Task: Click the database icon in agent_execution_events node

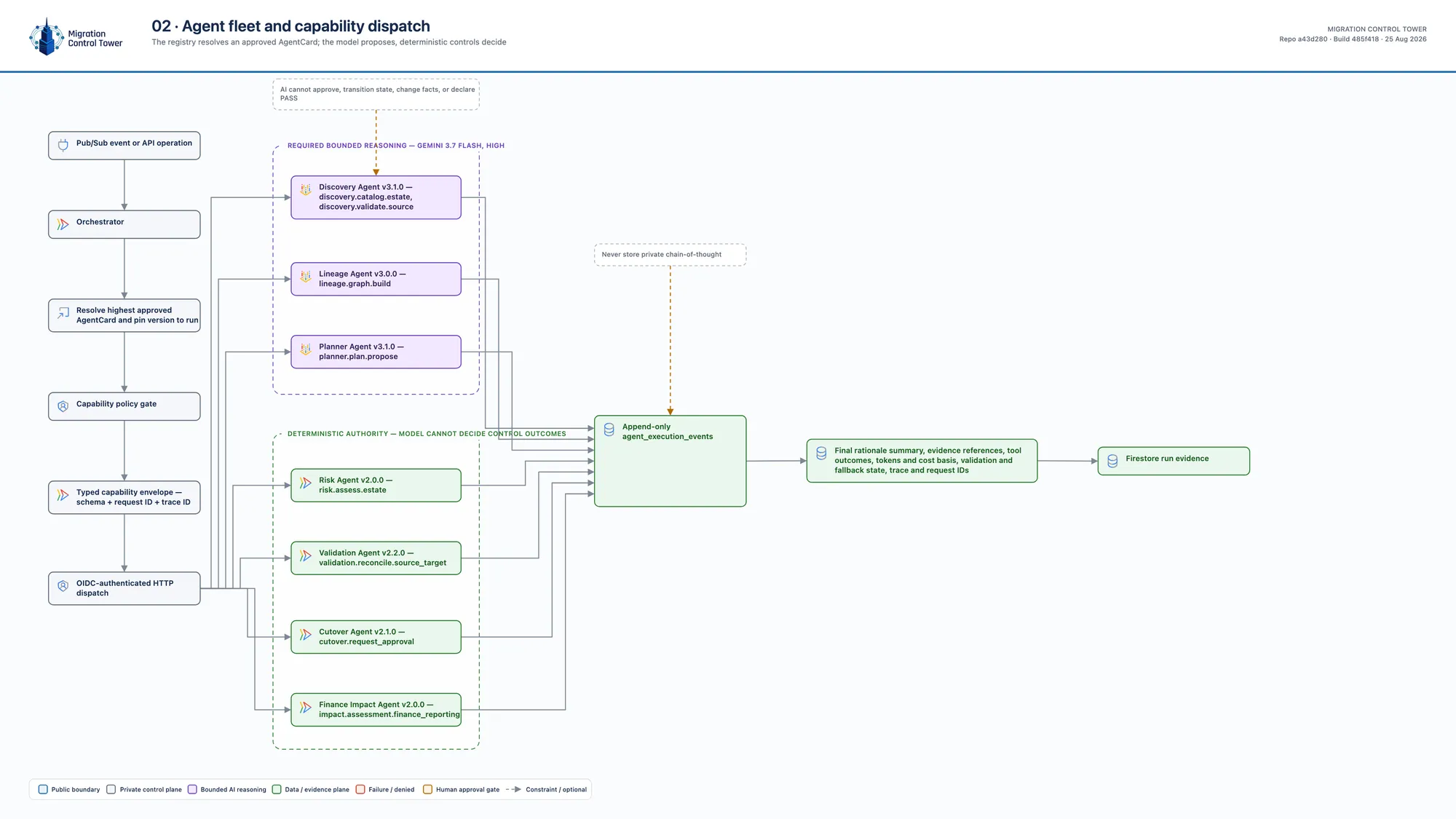Action: click(x=609, y=430)
